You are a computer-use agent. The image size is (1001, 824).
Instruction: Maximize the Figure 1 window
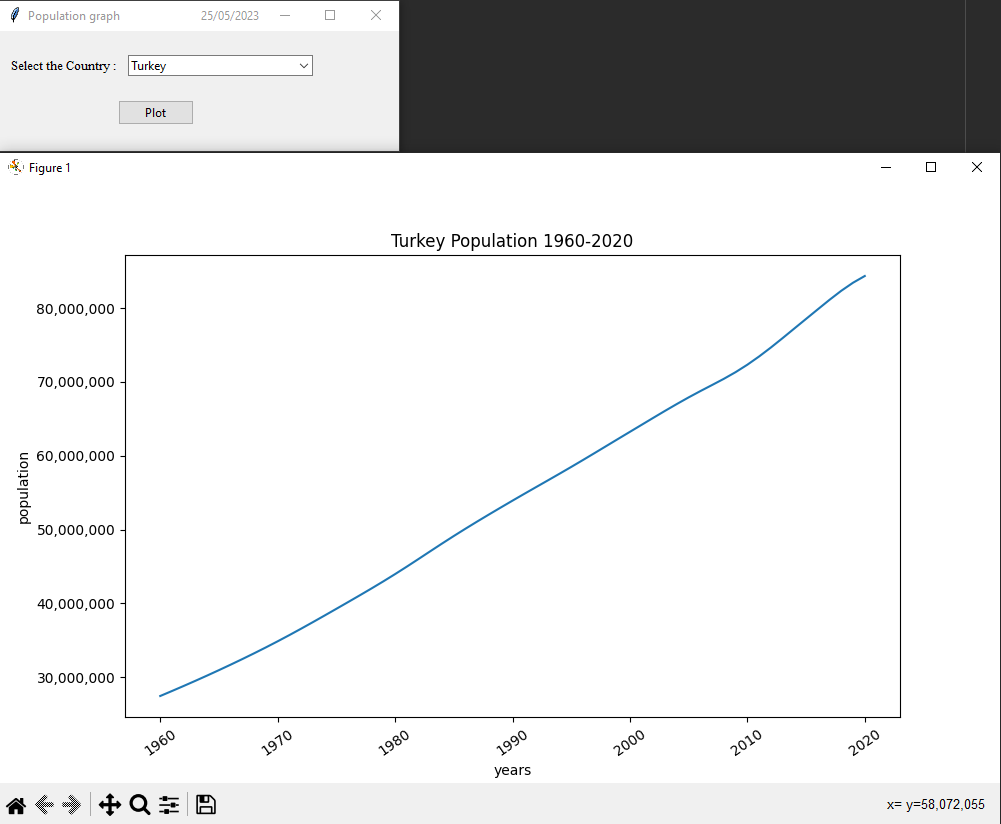point(931,167)
